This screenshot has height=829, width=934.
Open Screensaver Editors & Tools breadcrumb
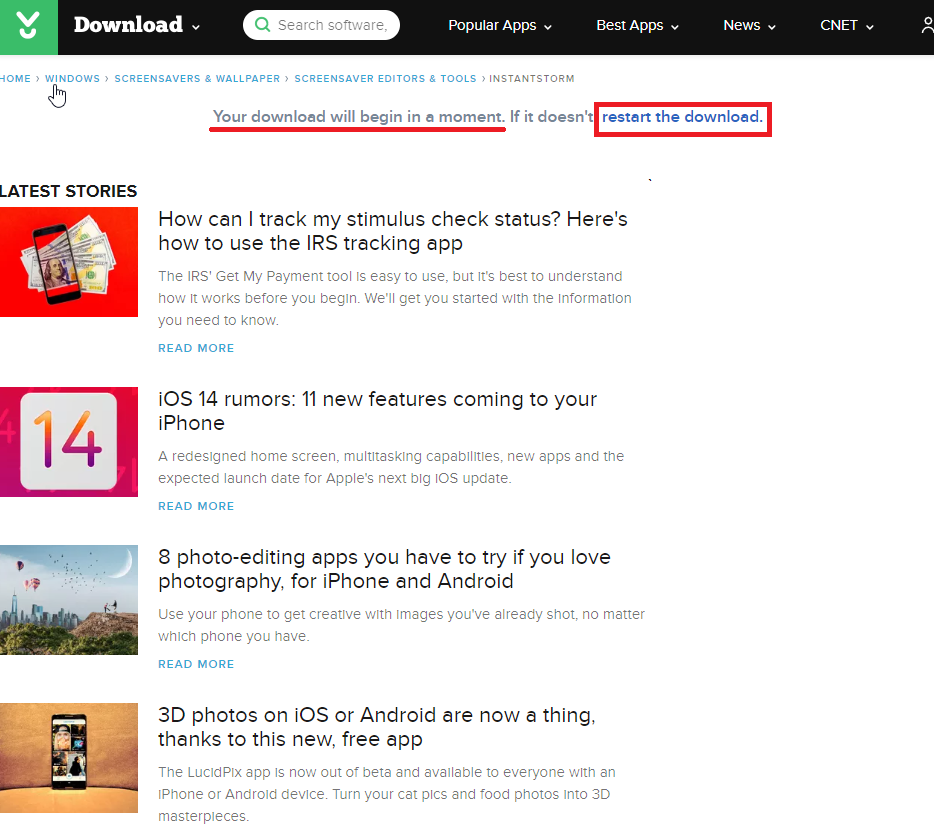[385, 79]
